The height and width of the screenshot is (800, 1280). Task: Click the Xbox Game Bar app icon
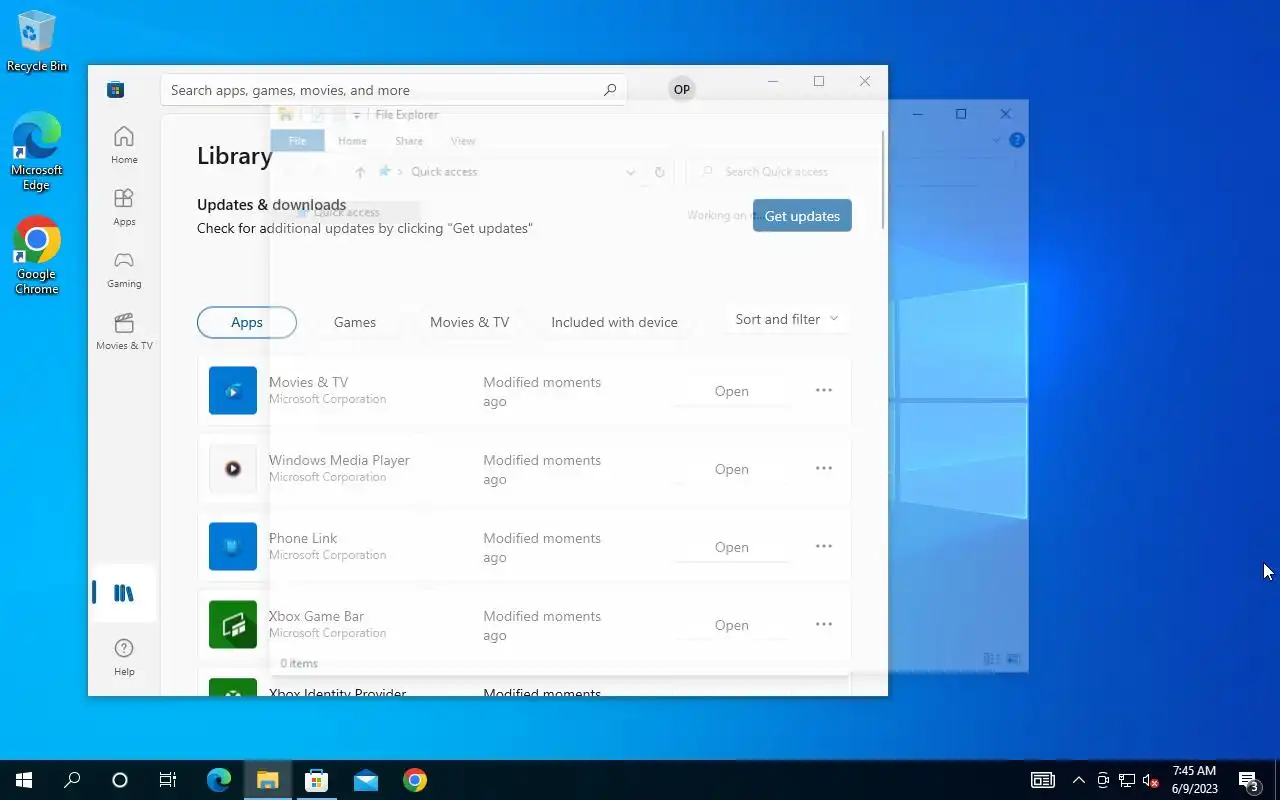pos(233,624)
